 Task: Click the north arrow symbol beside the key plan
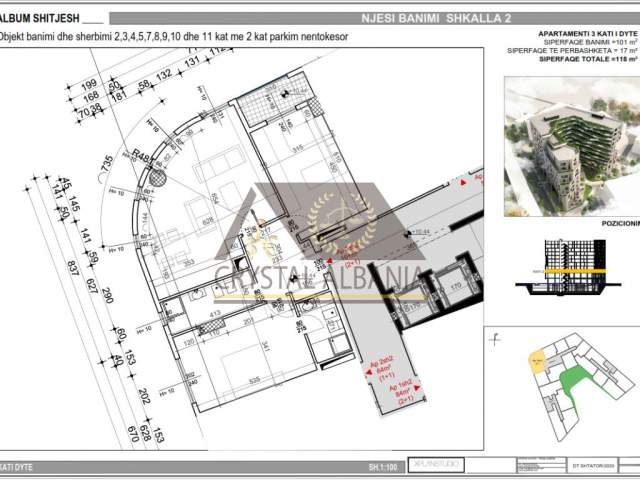[x=495, y=340]
